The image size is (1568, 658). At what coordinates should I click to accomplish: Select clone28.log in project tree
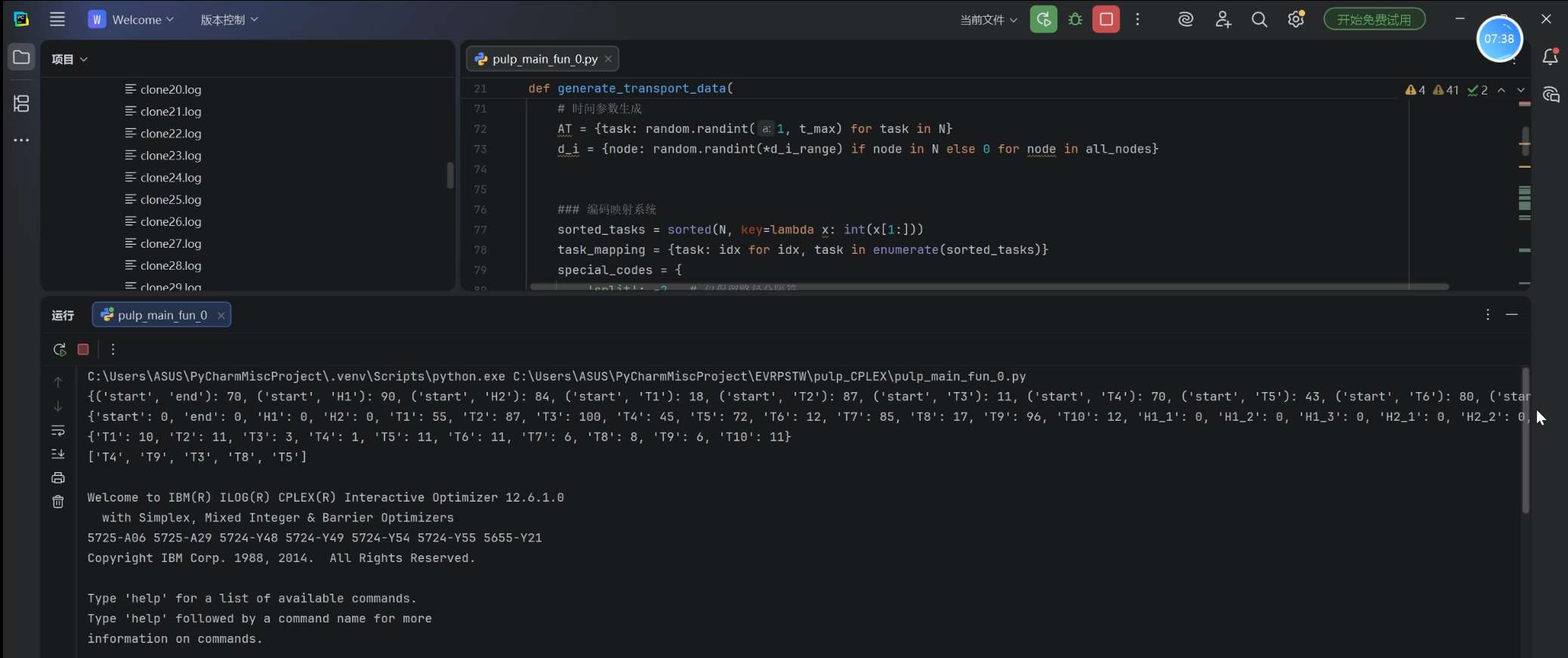click(163, 265)
